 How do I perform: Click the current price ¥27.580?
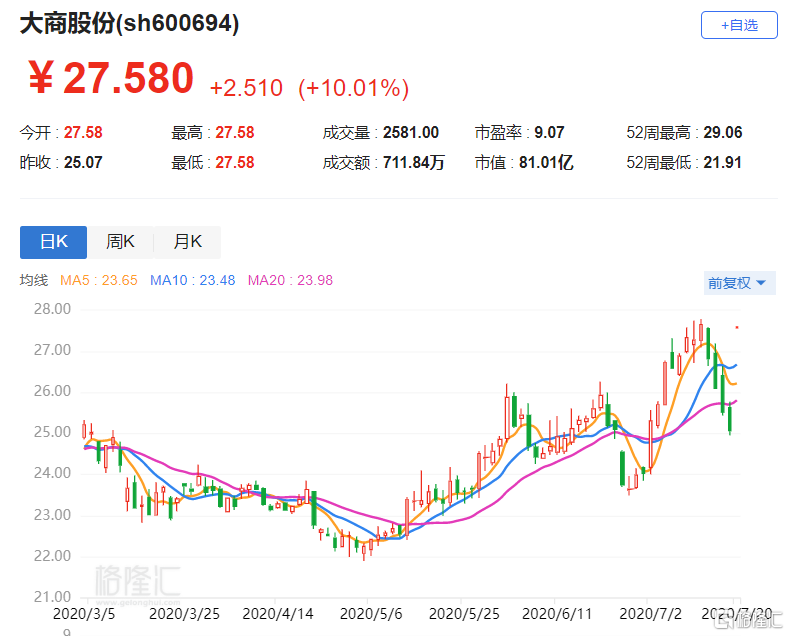coord(111,78)
